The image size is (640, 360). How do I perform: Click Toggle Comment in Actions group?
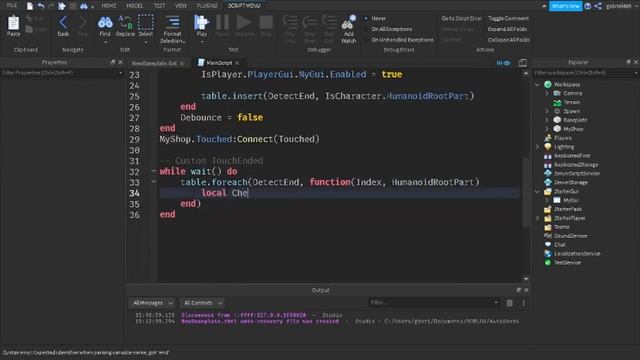pos(508,18)
